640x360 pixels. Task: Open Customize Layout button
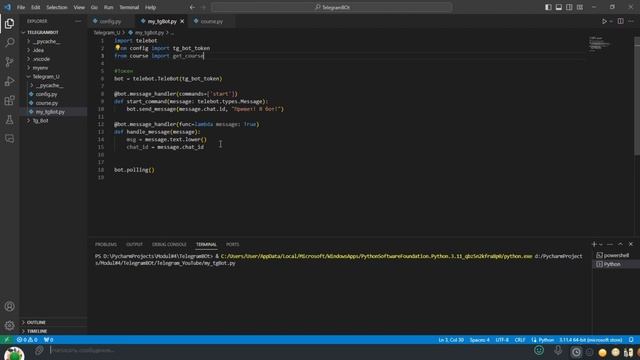(580, 7)
